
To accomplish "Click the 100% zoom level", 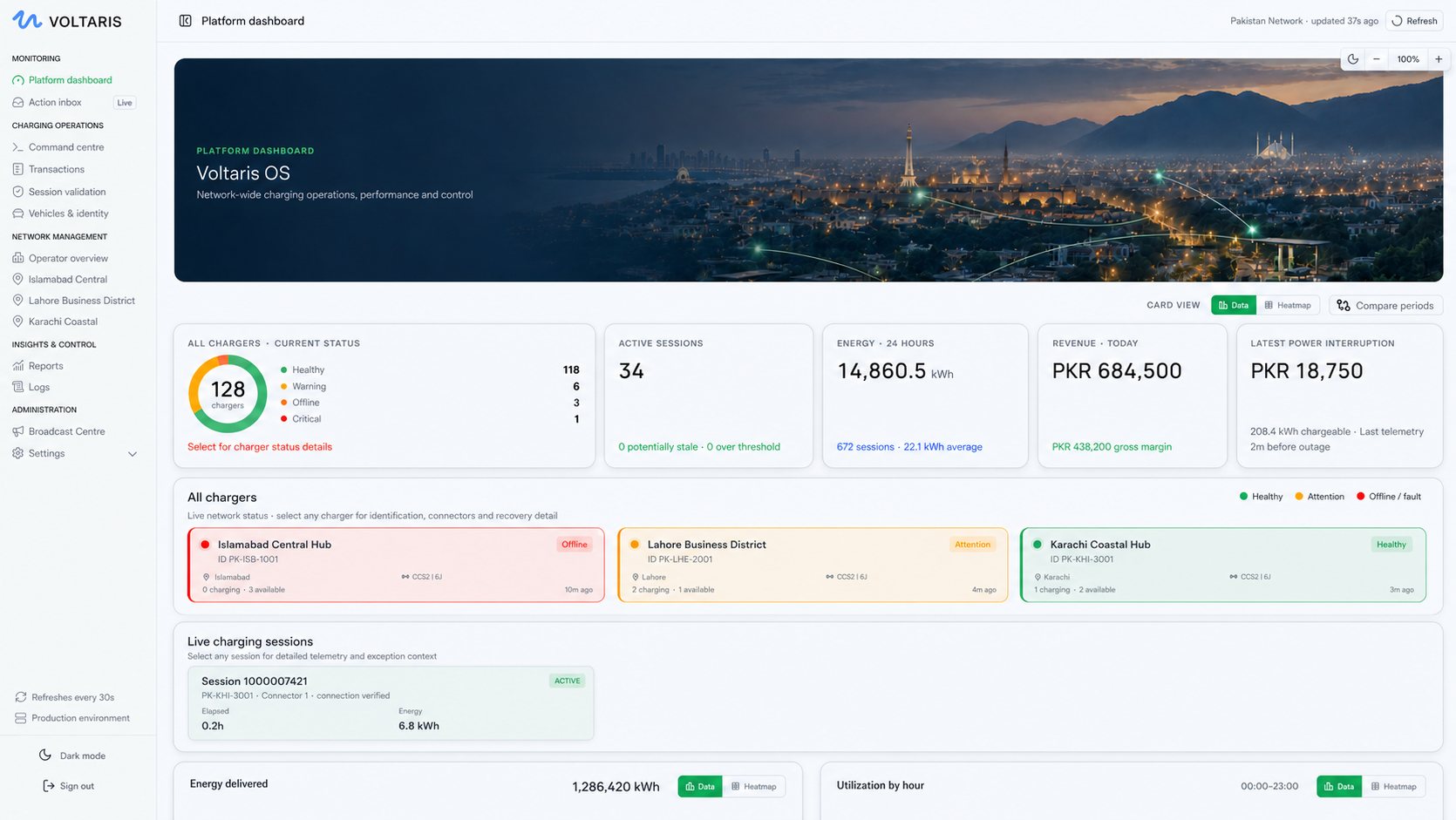I will coord(1408,59).
